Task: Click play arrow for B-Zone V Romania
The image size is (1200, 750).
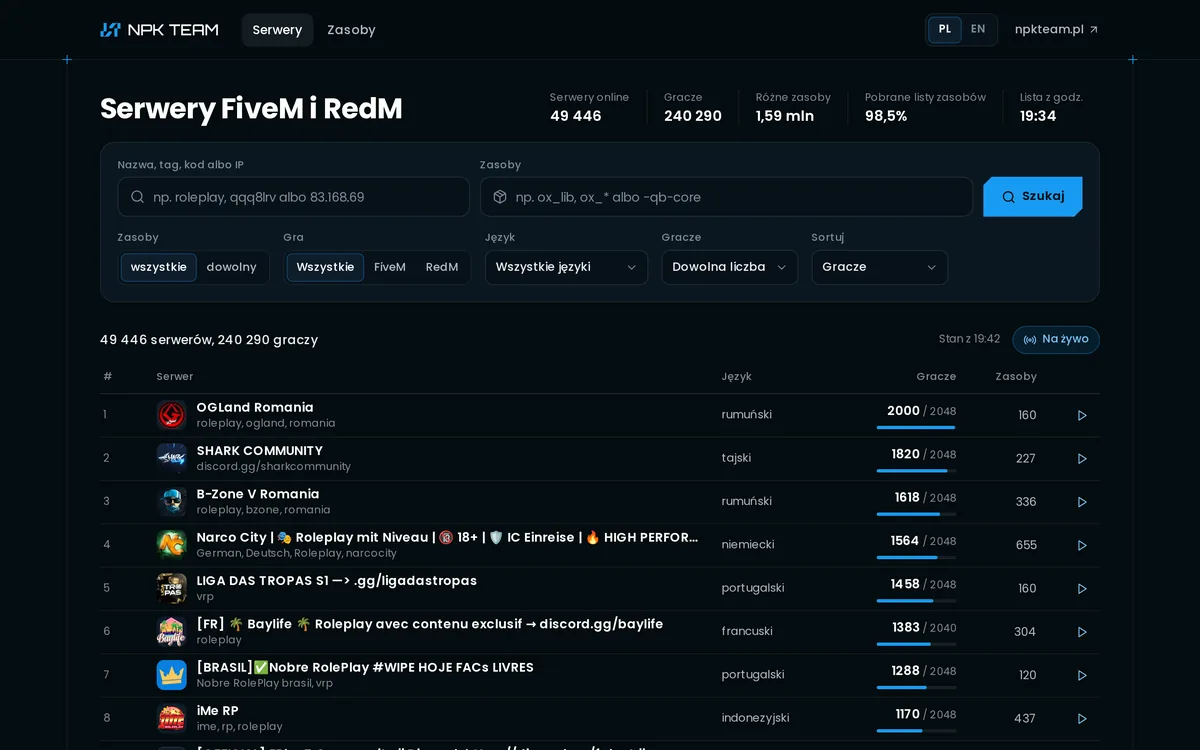Action: [1082, 502]
